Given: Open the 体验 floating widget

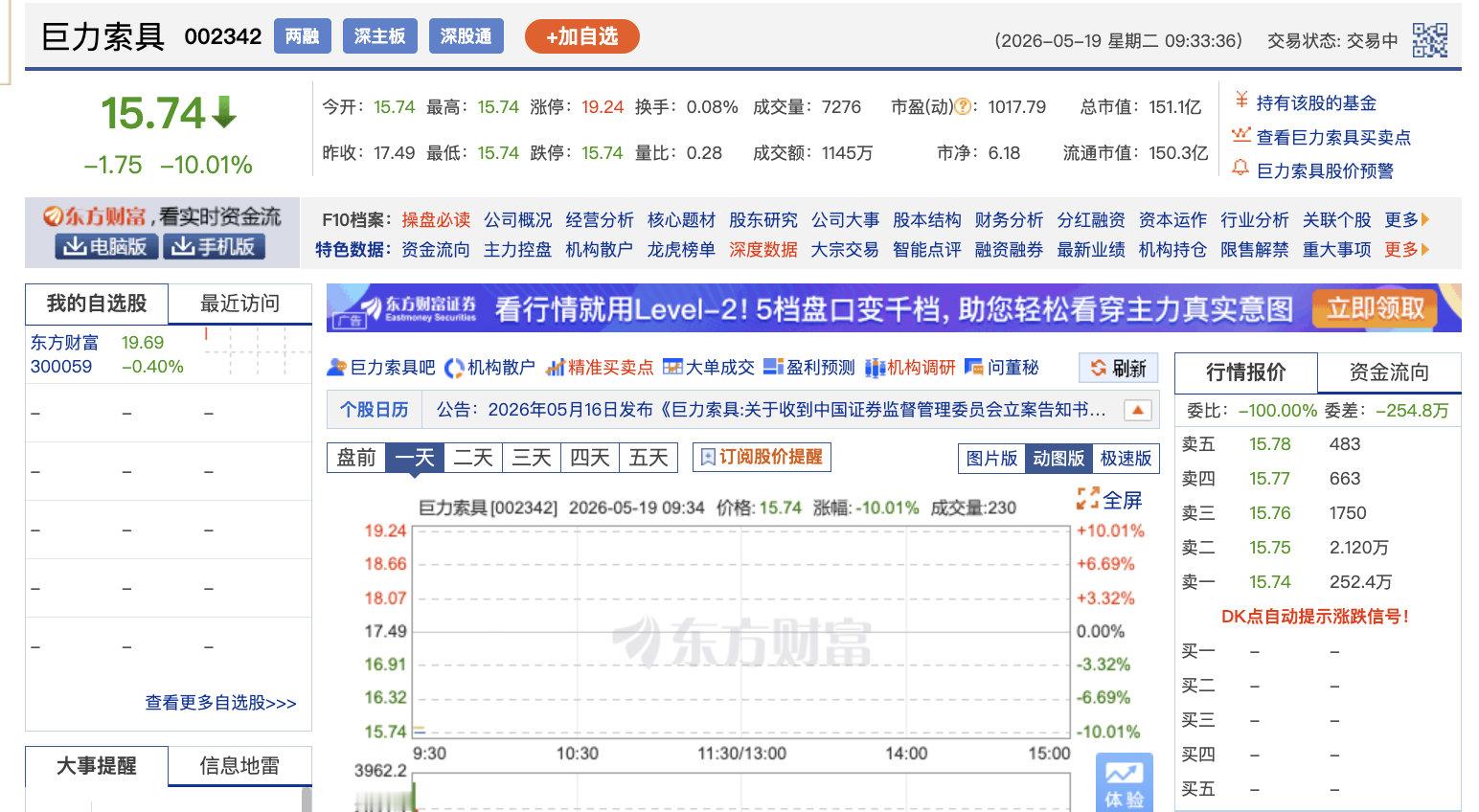Looking at the screenshot, I should 1125,782.
